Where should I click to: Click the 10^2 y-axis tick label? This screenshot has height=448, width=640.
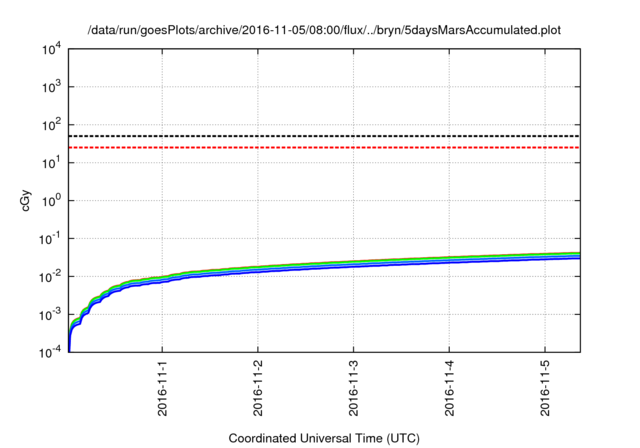(x=52, y=125)
